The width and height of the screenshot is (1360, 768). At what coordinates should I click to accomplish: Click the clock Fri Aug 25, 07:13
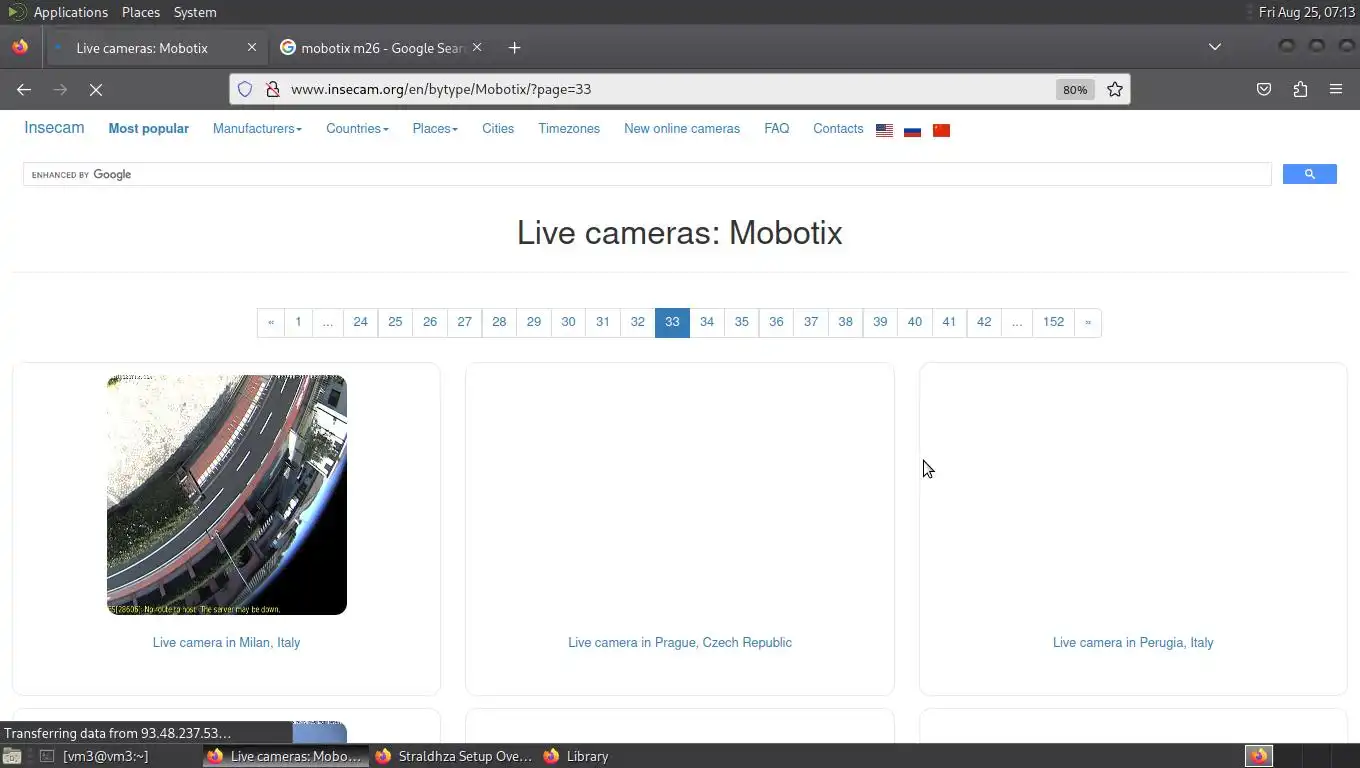tap(1306, 12)
